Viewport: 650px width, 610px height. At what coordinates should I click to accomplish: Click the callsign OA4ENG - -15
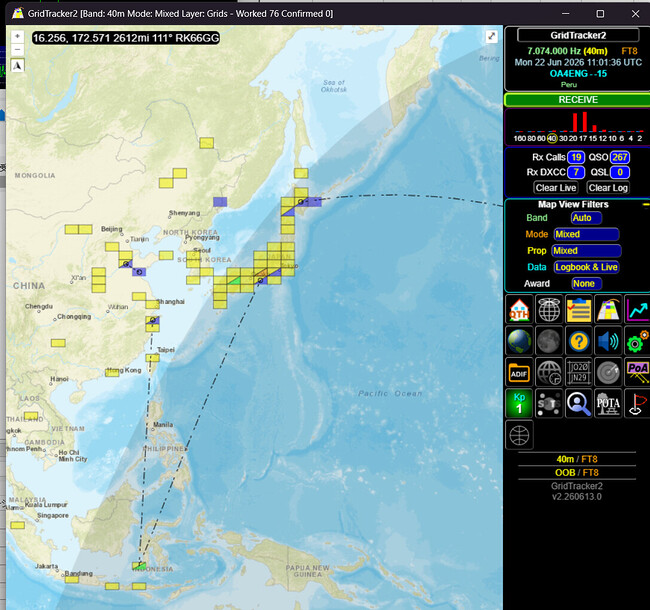(578, 74)
